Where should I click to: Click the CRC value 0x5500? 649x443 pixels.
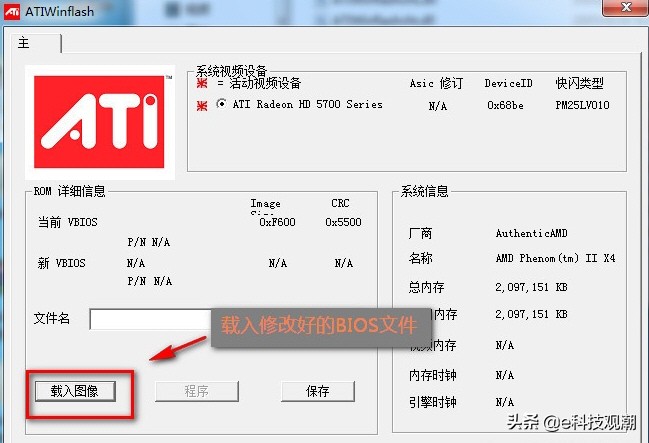coord(343,222)
